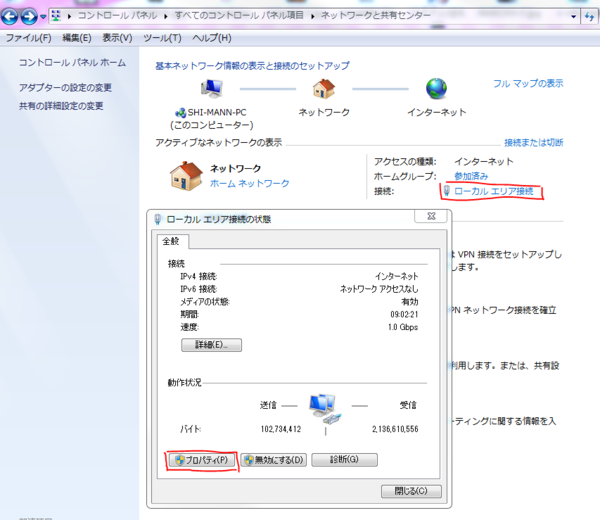Screen dimensions: 600x520
Task: Click the IPv4 接続 value インターネット
Action: [x=397, y=276]
